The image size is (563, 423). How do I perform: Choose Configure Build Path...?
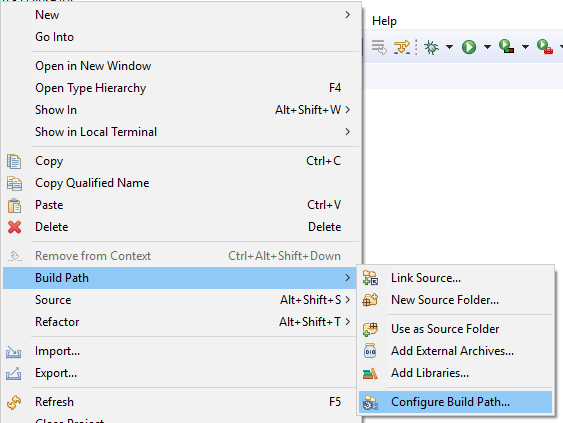tap(456, 402)
